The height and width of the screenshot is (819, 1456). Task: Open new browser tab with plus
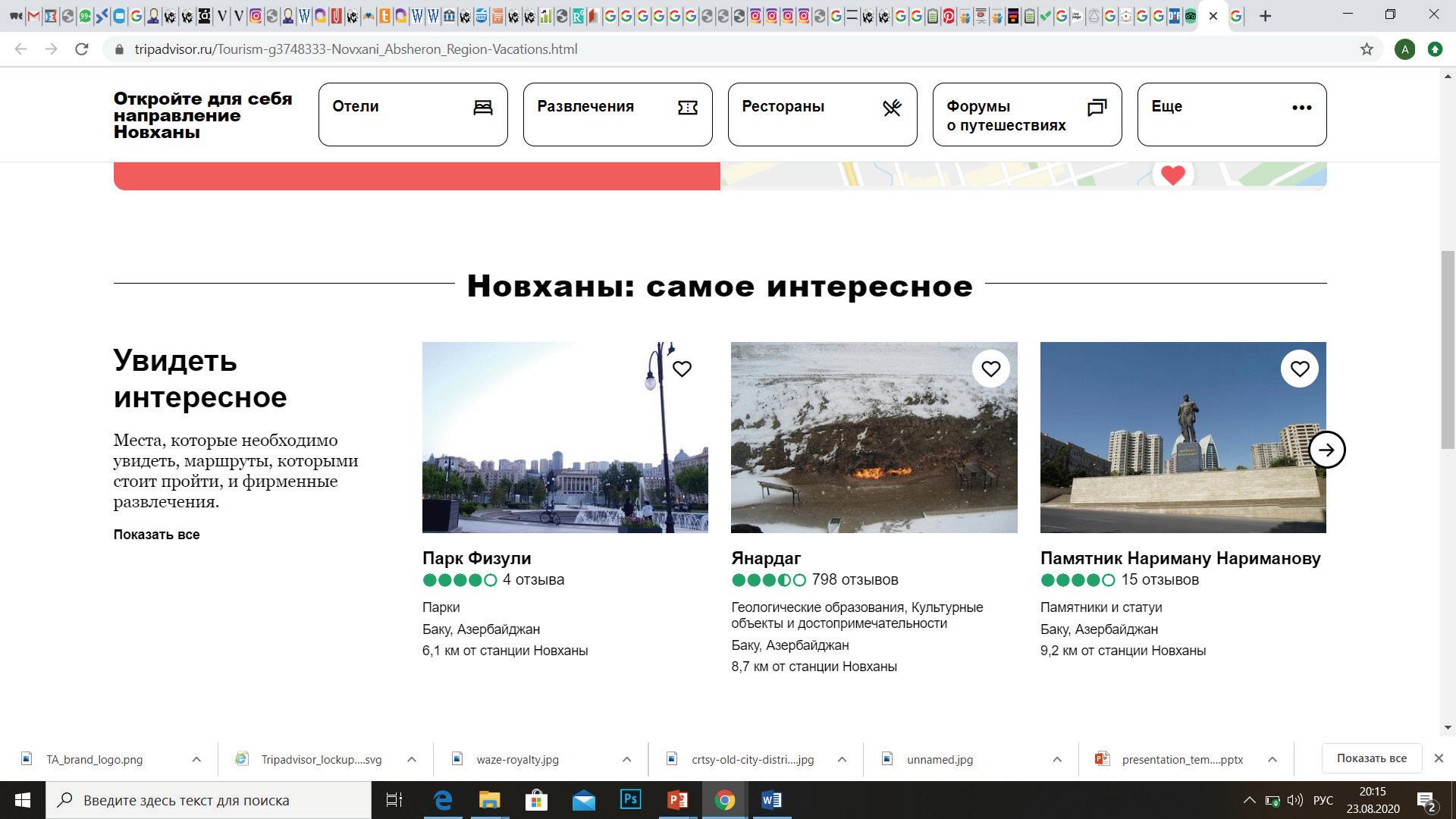[x=1265, y=16]
